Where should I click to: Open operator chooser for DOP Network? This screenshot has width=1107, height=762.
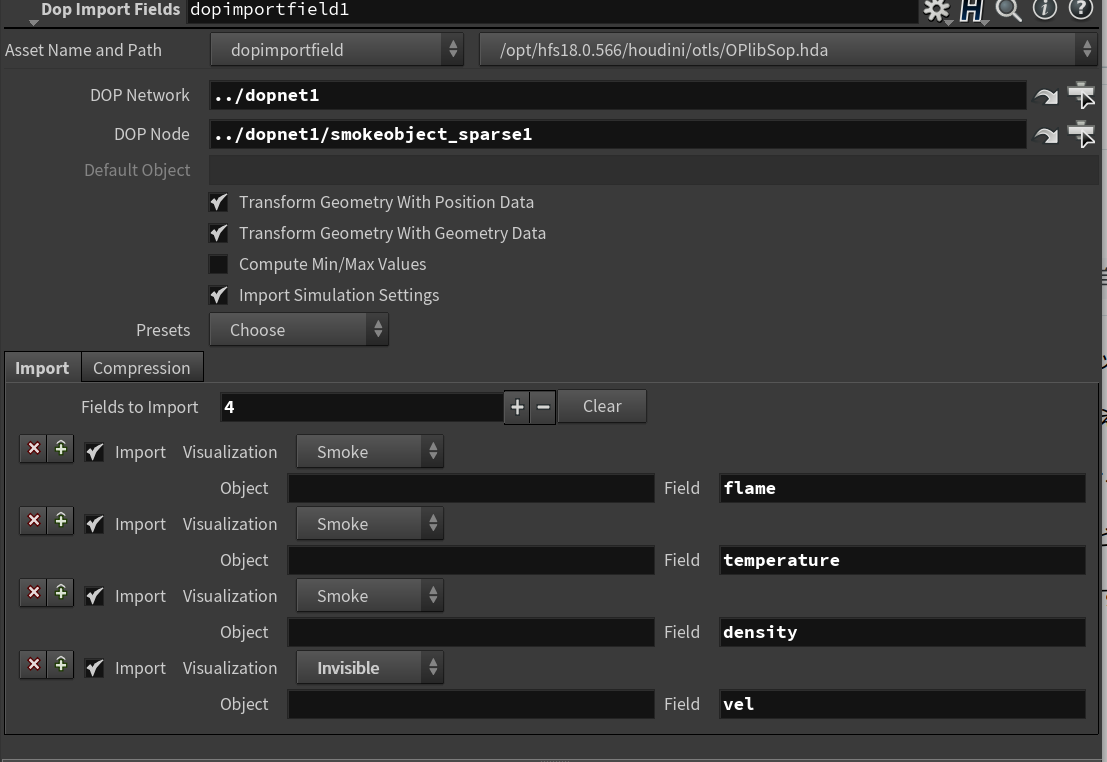(x=1082, y=95)
